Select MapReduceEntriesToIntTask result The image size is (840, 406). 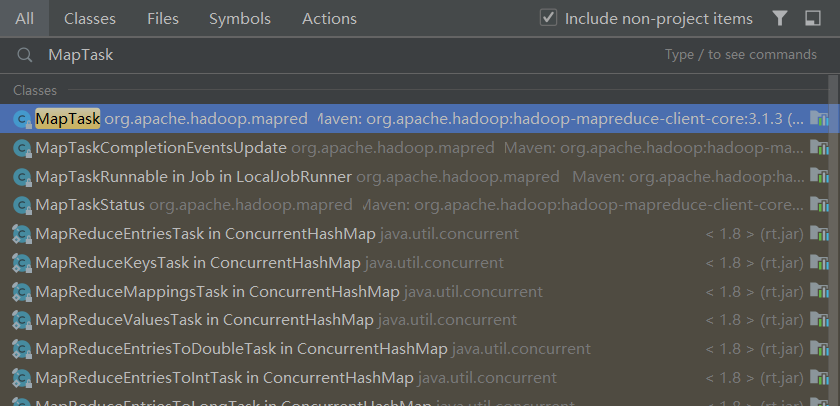(x=224, y=379)
